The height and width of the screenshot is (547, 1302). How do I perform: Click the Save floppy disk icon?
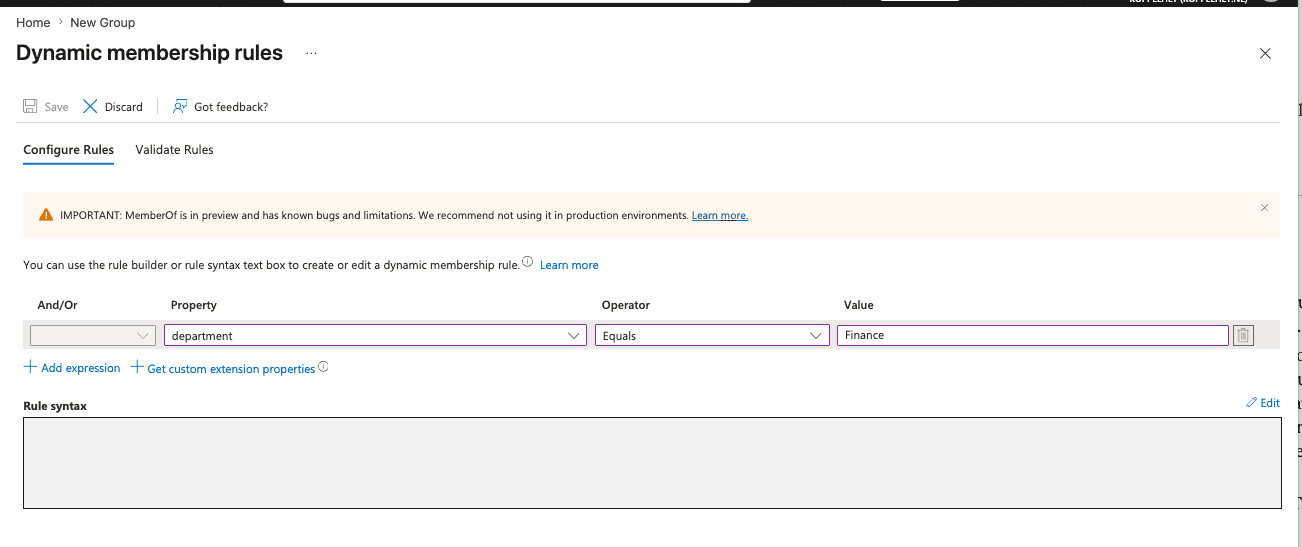[x=30, y=106]
